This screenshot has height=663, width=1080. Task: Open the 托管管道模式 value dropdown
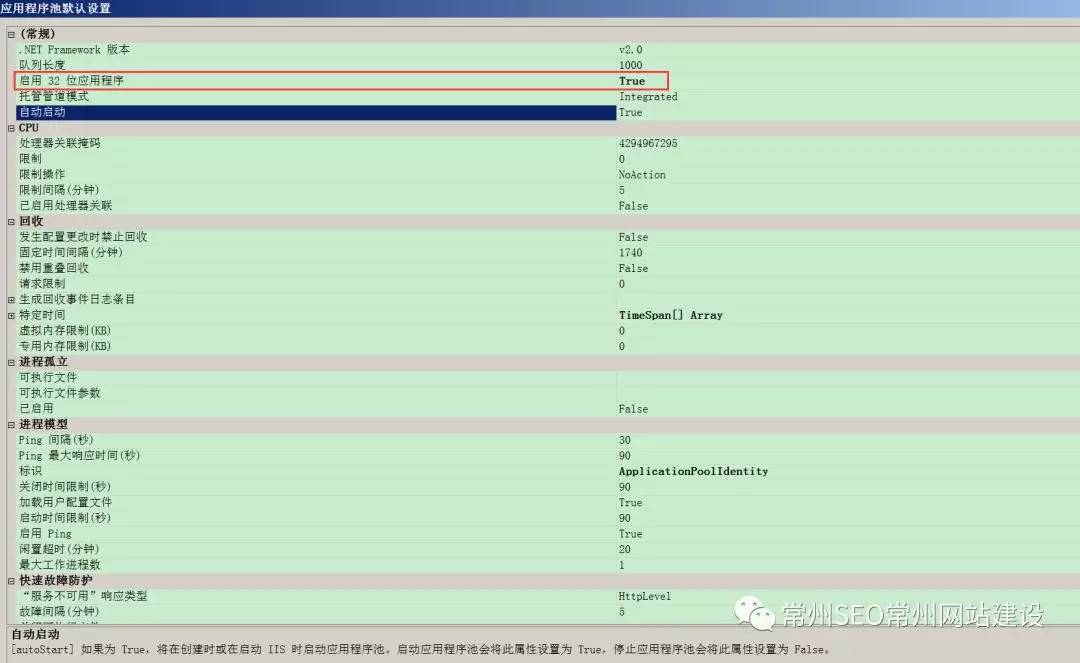coord(700,96)
